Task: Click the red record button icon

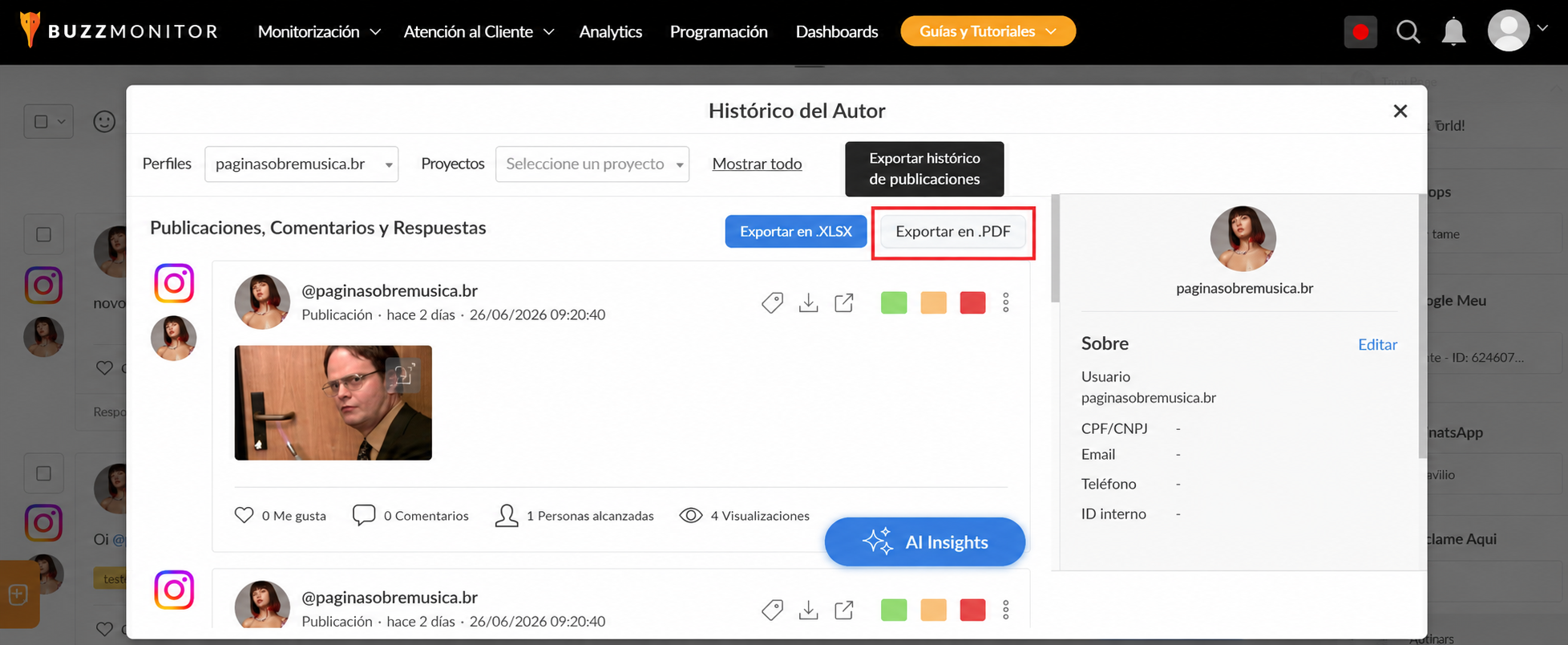Action: tap(1360, 32)
